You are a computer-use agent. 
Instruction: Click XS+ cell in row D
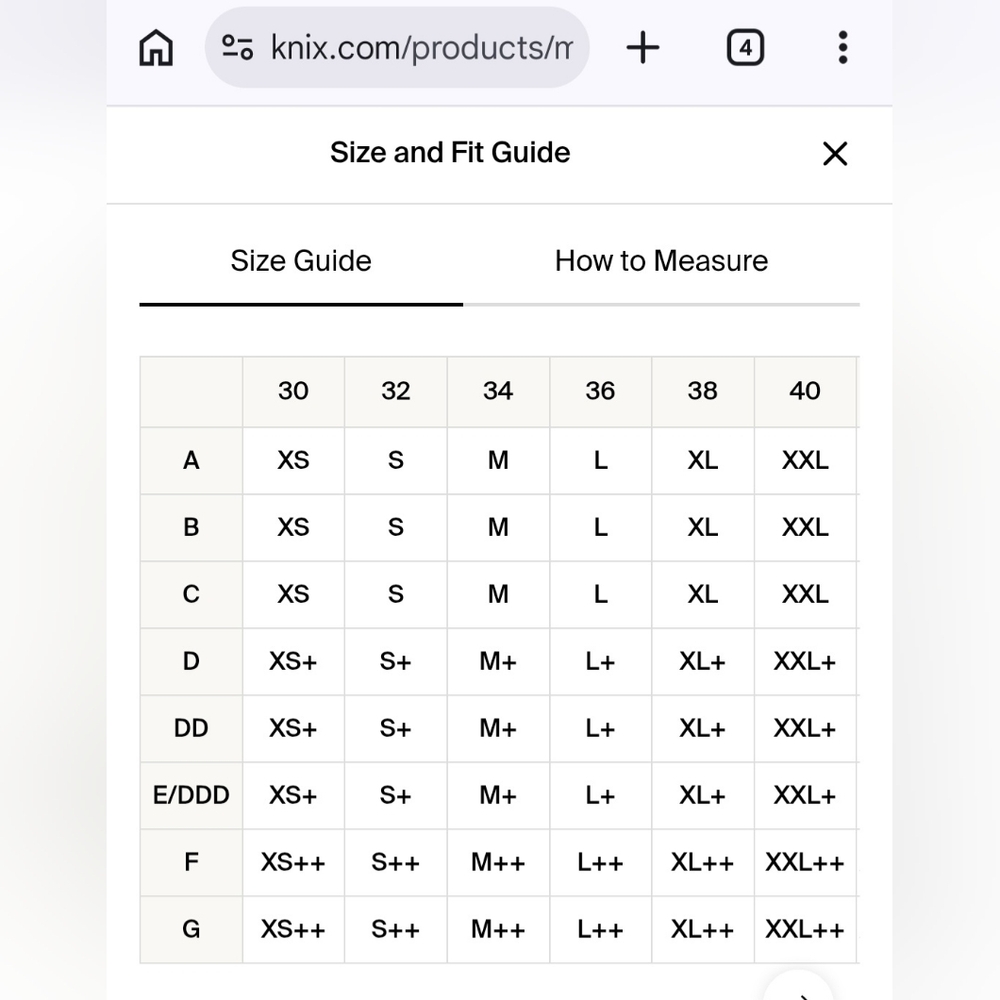(x=293, y=661)
